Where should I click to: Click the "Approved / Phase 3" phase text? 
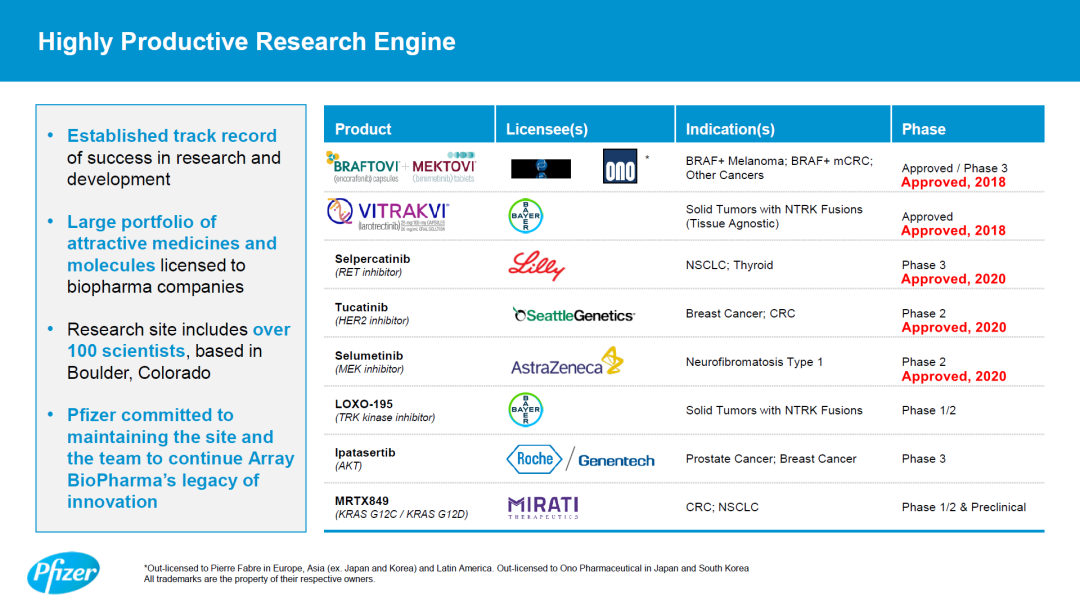coord(955,168)
